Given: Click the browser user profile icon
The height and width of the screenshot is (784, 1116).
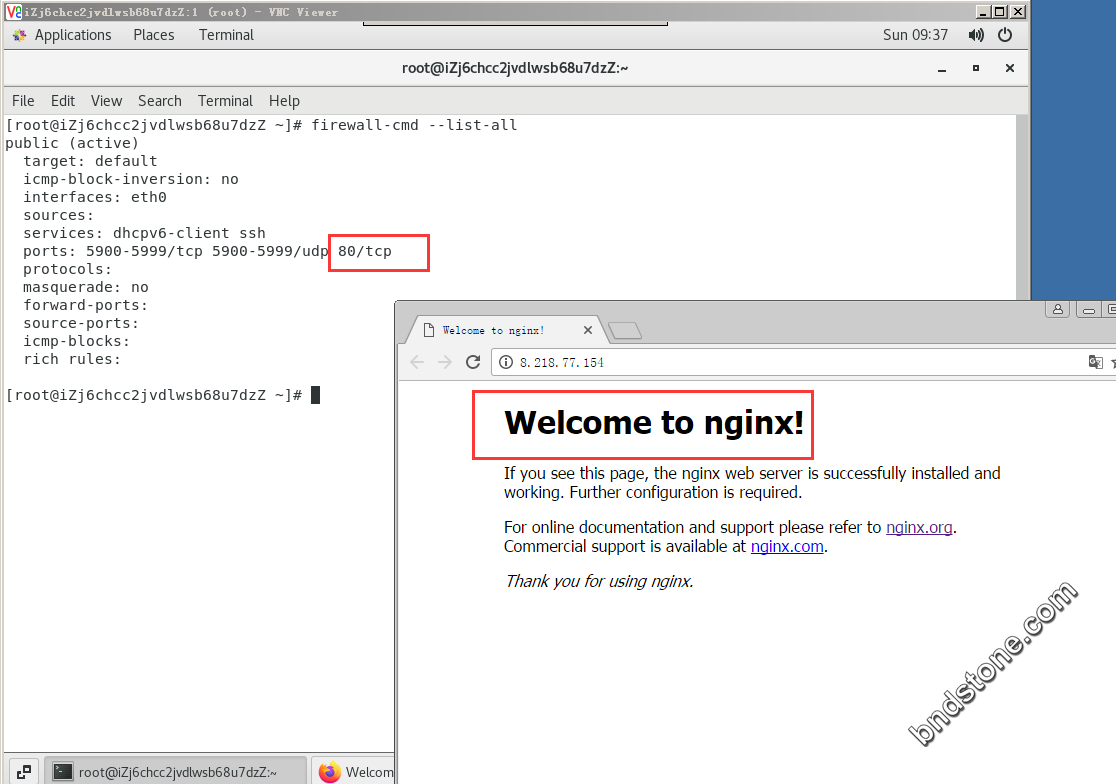Looking at the screenshot, I should pyautogui.click(x=1058, y=309).
